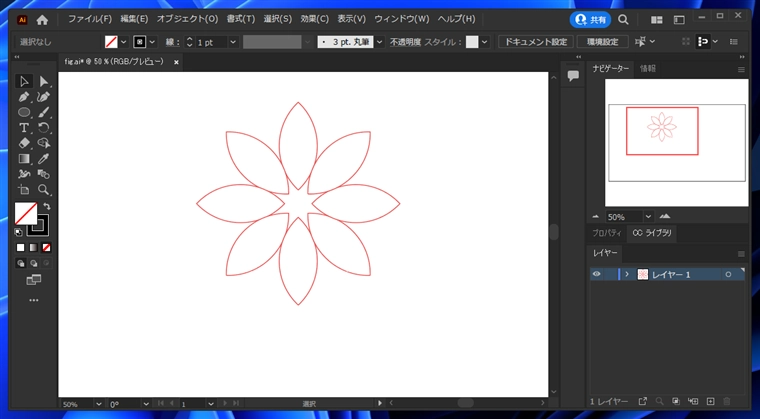Select the Ellipse tool

coord(24,113)
